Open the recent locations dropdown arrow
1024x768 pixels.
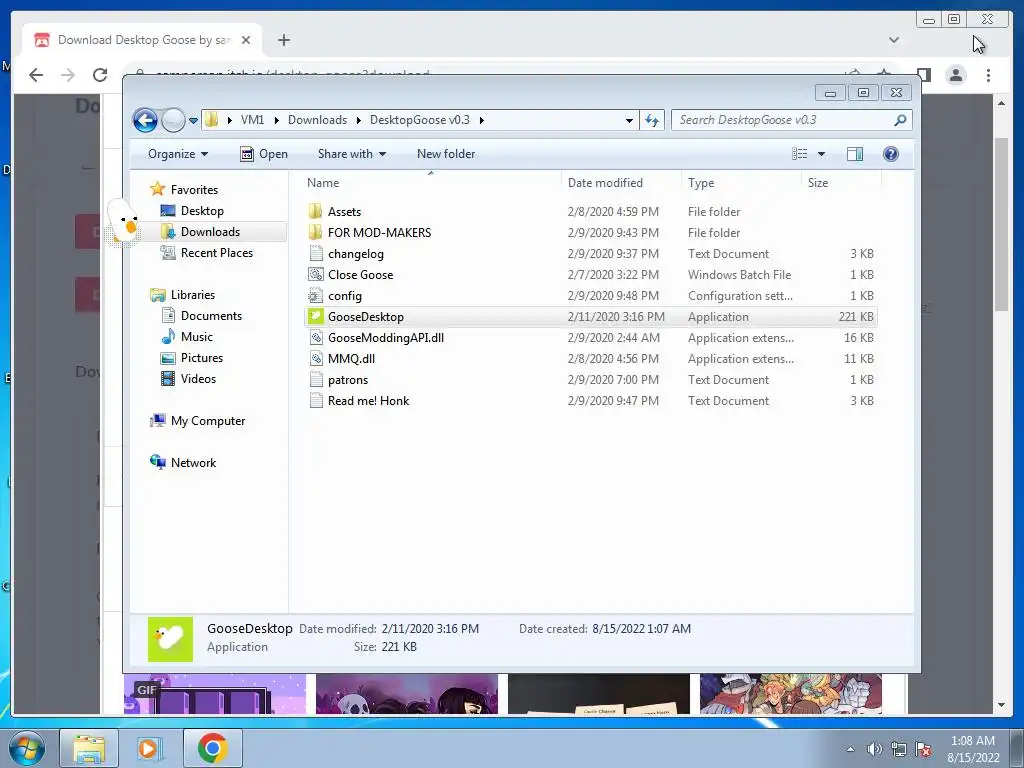click(x=193, y=121)
